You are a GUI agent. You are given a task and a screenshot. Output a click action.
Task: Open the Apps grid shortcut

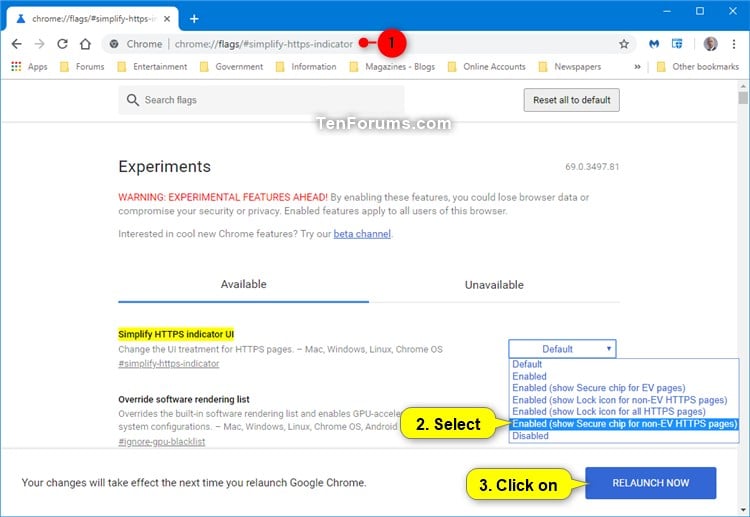29,66
